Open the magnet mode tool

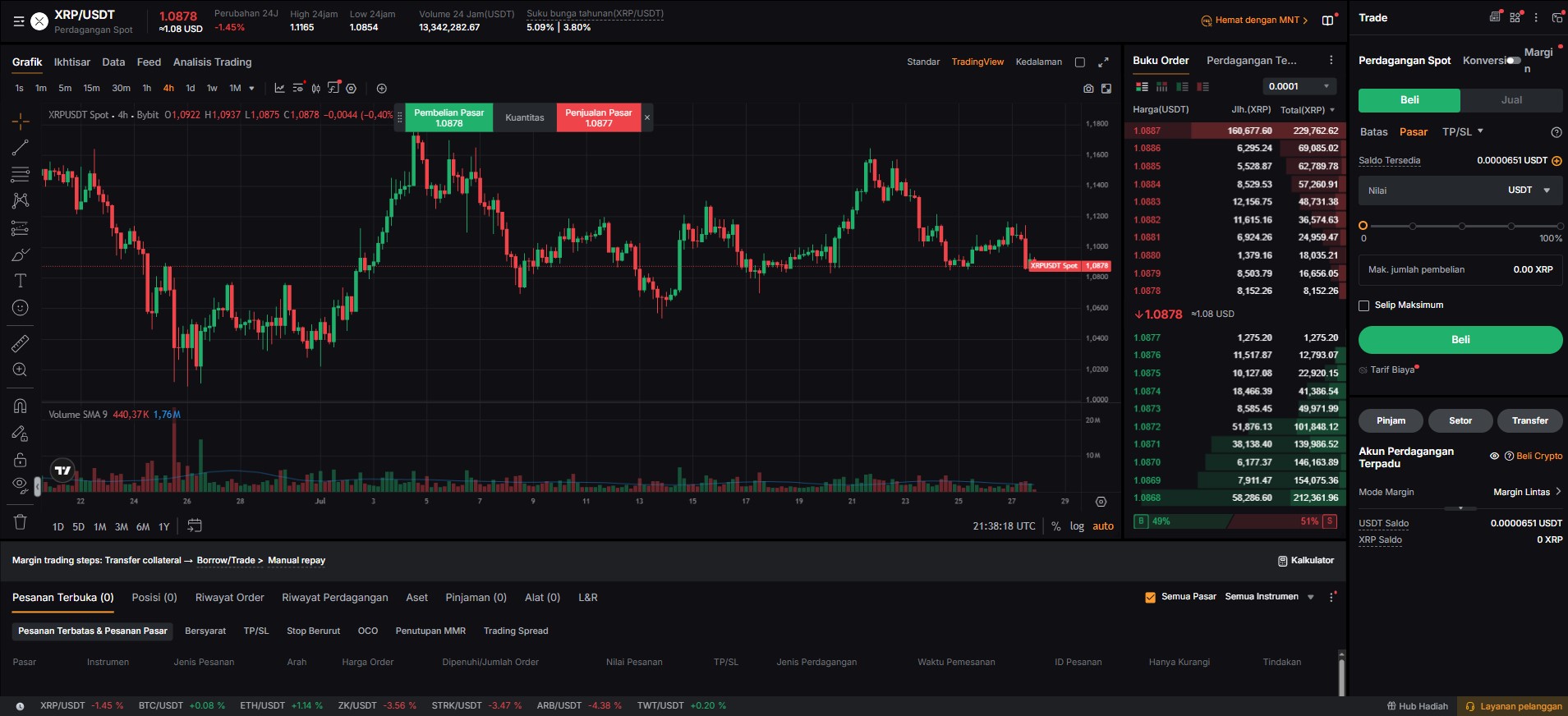pyautogui.click(x=21, y=406)
